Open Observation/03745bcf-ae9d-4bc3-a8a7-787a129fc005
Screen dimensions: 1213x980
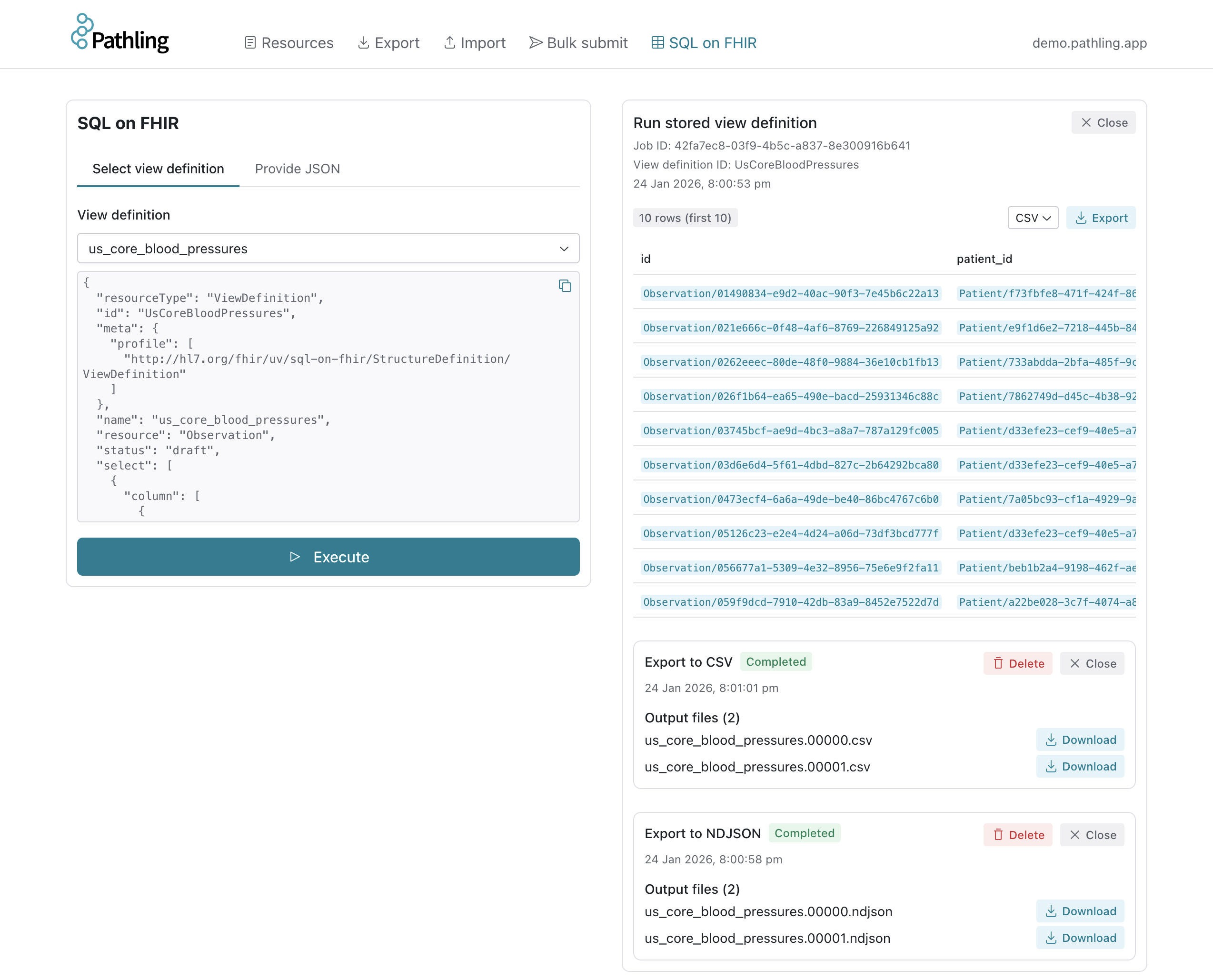pos(791,431)
